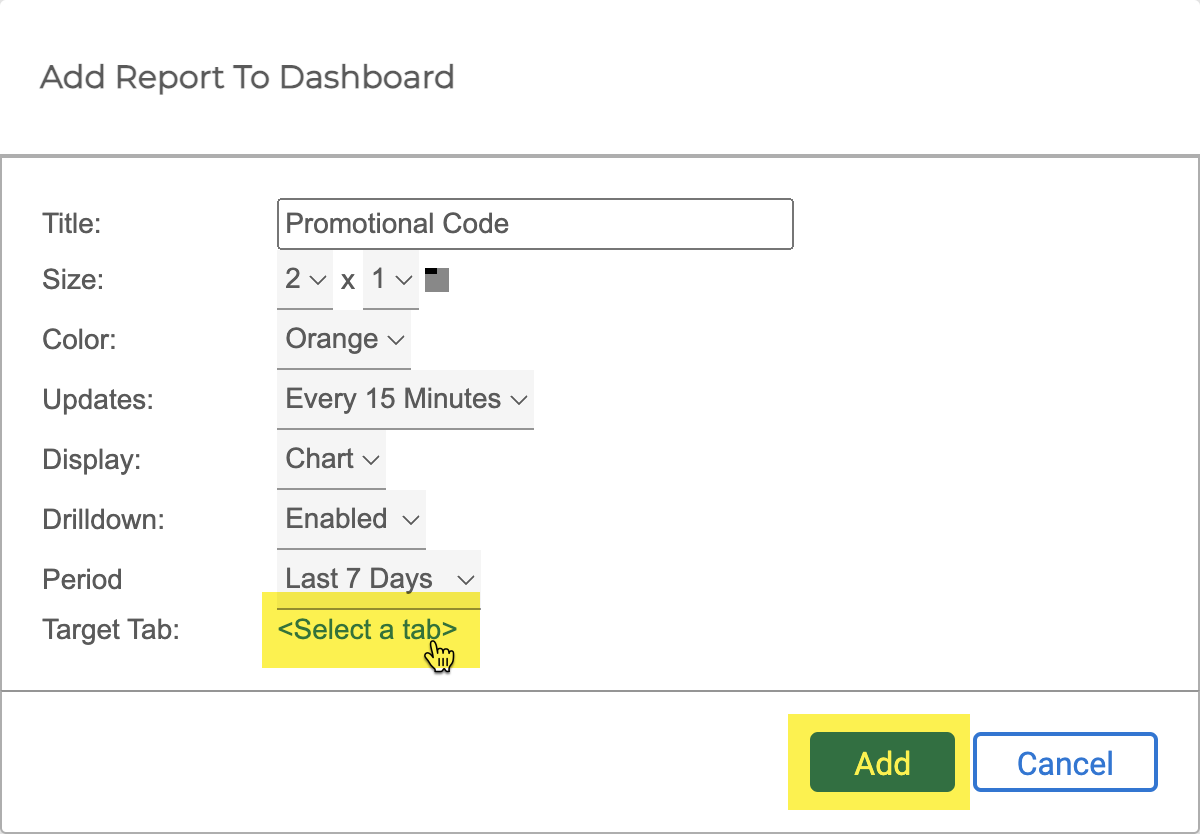Open the Updates dropdown (Every 15 Minutes)
1200x834 pixels.
(x=404, y=400)
